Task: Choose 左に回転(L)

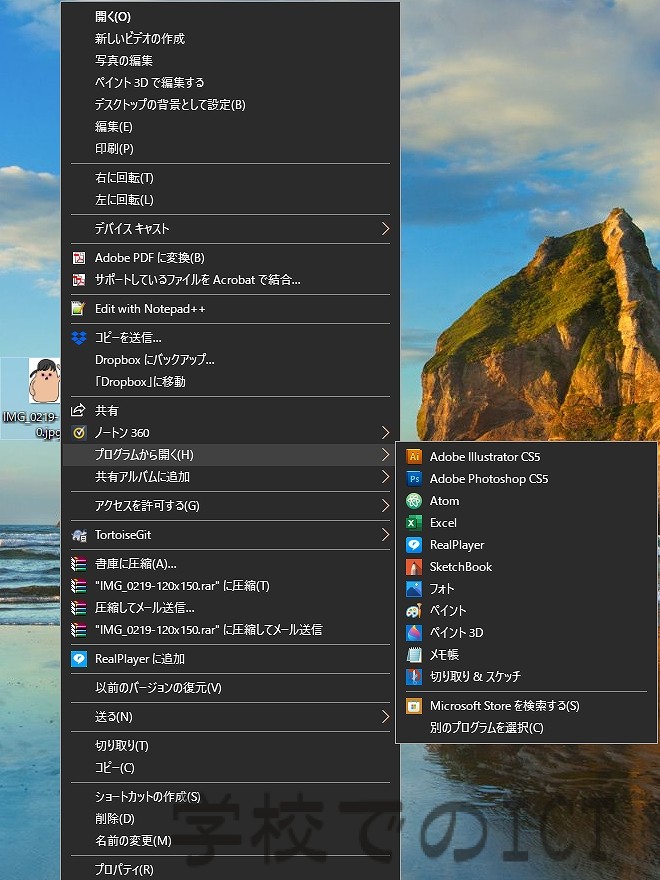Action: pos(230,200)
